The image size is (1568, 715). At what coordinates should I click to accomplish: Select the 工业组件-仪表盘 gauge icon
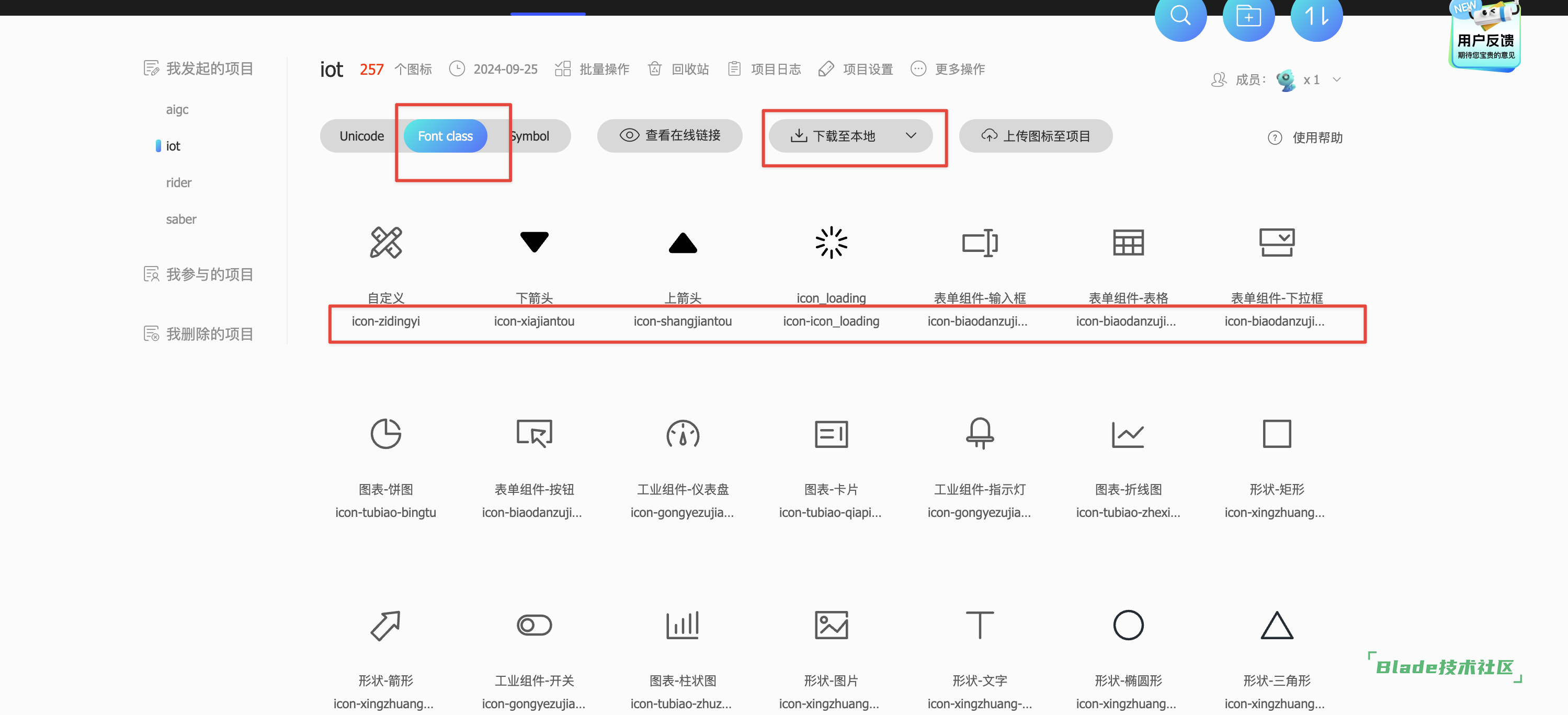[683, 433]
